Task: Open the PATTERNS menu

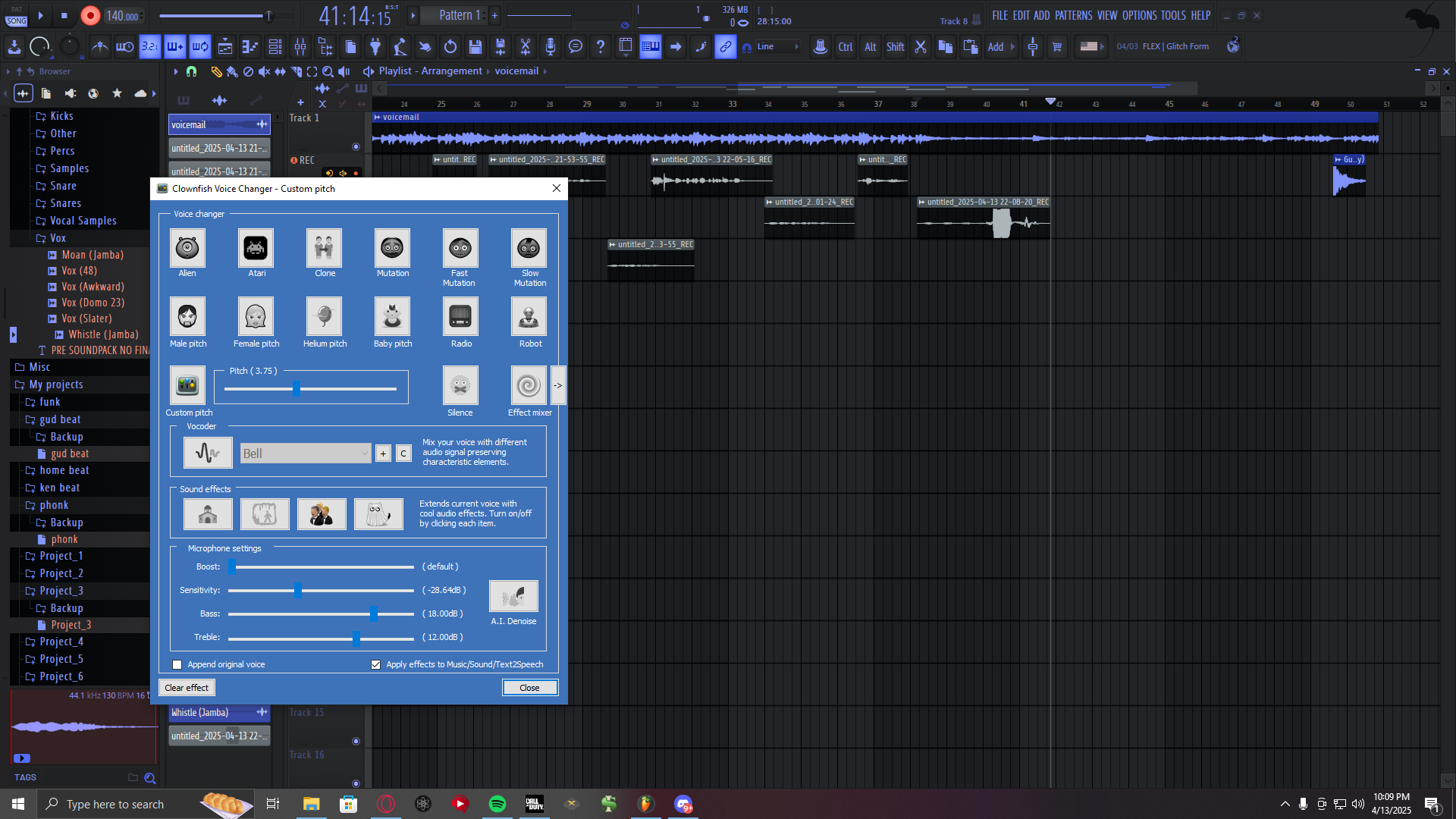Action: (1073, 16)
